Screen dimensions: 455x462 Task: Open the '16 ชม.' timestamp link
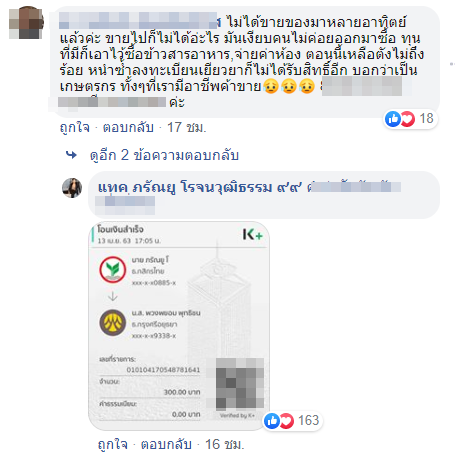[x=225, y=444]
